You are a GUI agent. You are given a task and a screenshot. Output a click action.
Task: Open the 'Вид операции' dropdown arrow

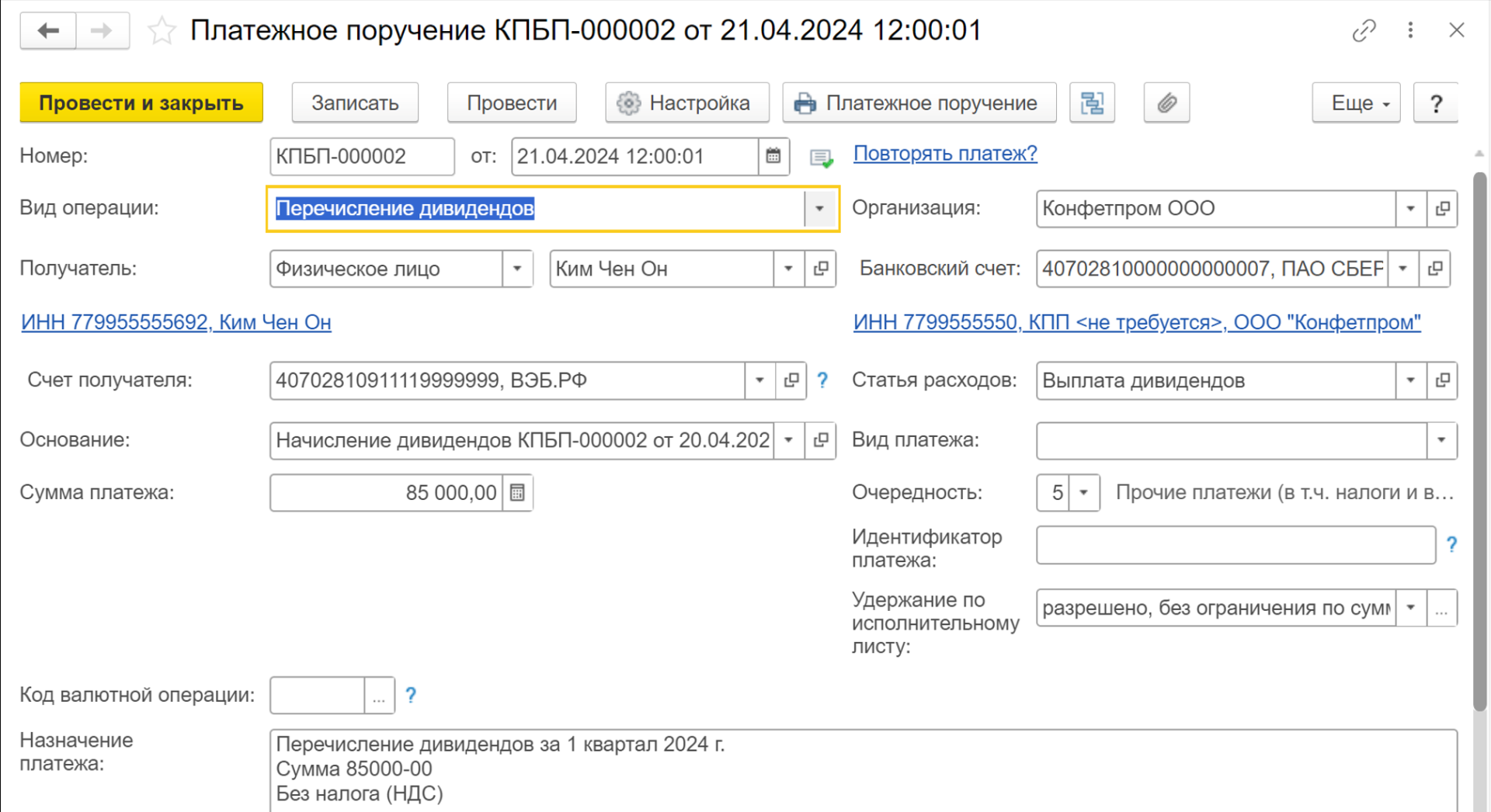point(819,208)
